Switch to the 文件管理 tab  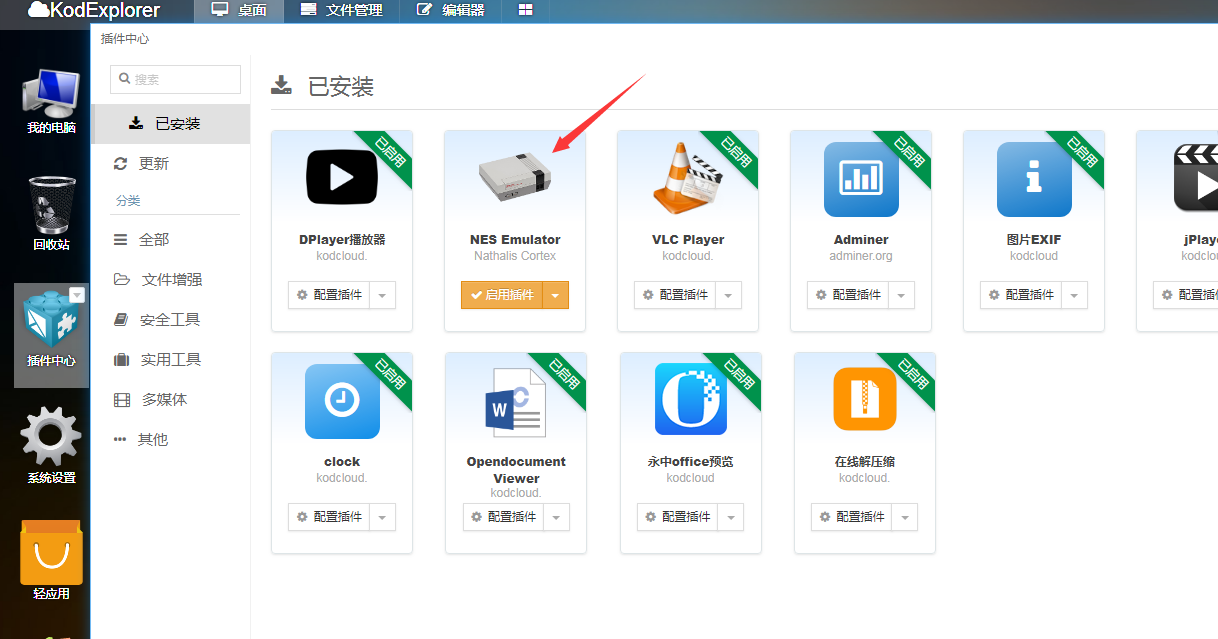tap(342, 11)
